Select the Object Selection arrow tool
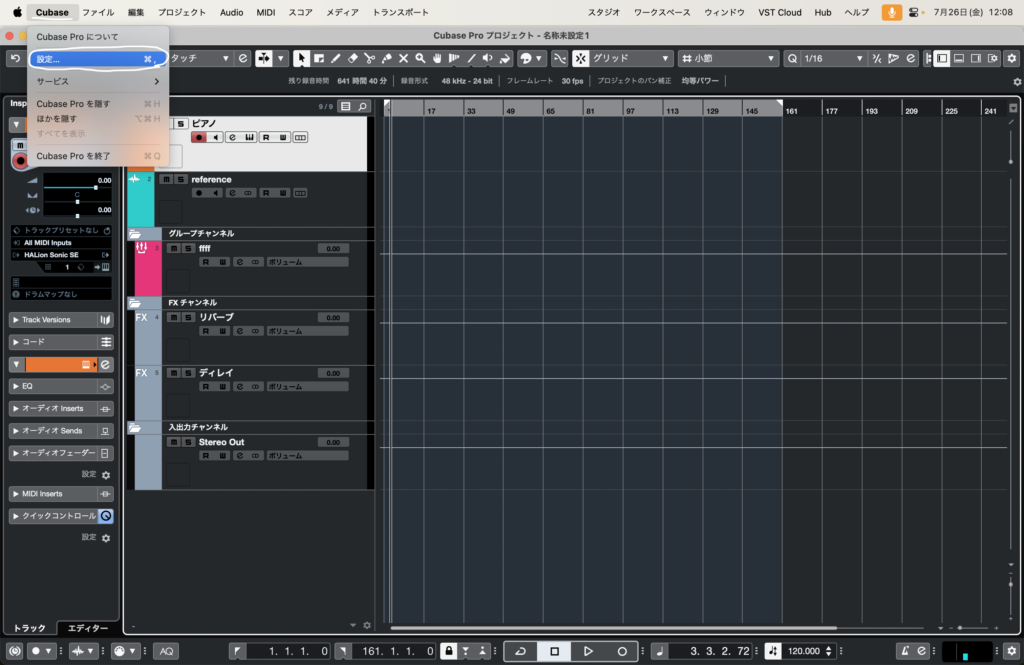The image size is (1024, 665). pyautogui.click(x=301, y=59)
